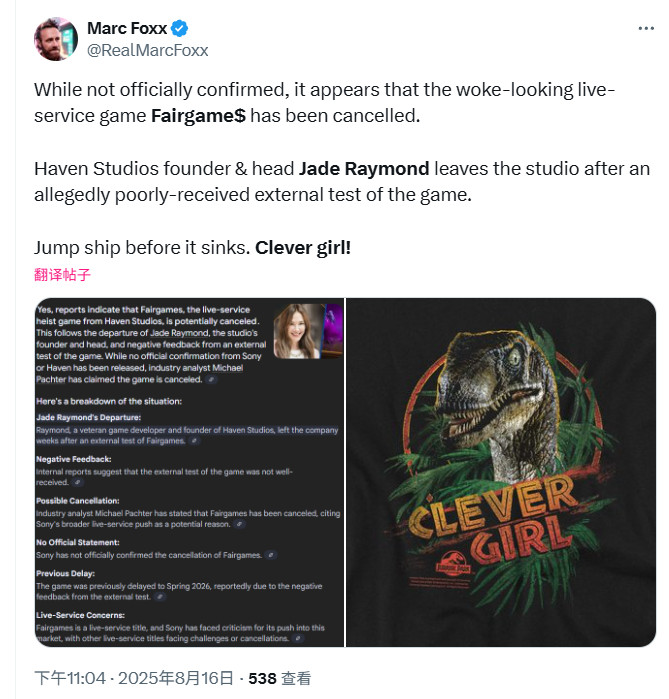669x699 pixels.
Task: Open the Clever Girl raptor image
Action: (x=501, y=471)
